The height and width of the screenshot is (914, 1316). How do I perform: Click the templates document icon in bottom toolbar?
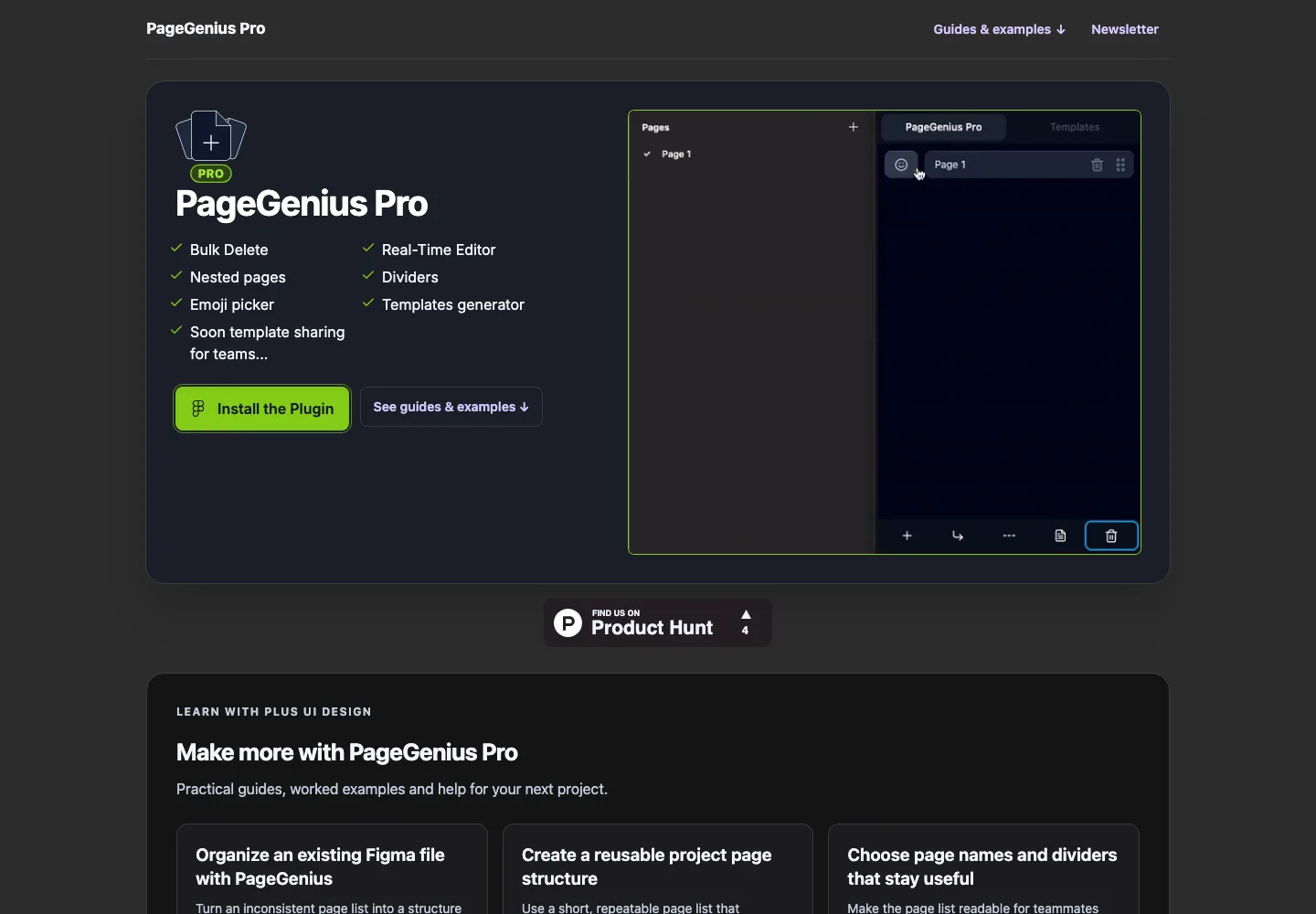[1061, 536]
